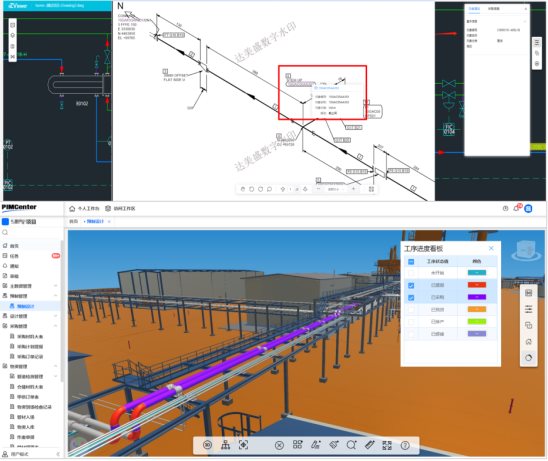548x461 pixels.
Task: Expand the fifth sidebar menu group arrow
Action: pos(56,286)
